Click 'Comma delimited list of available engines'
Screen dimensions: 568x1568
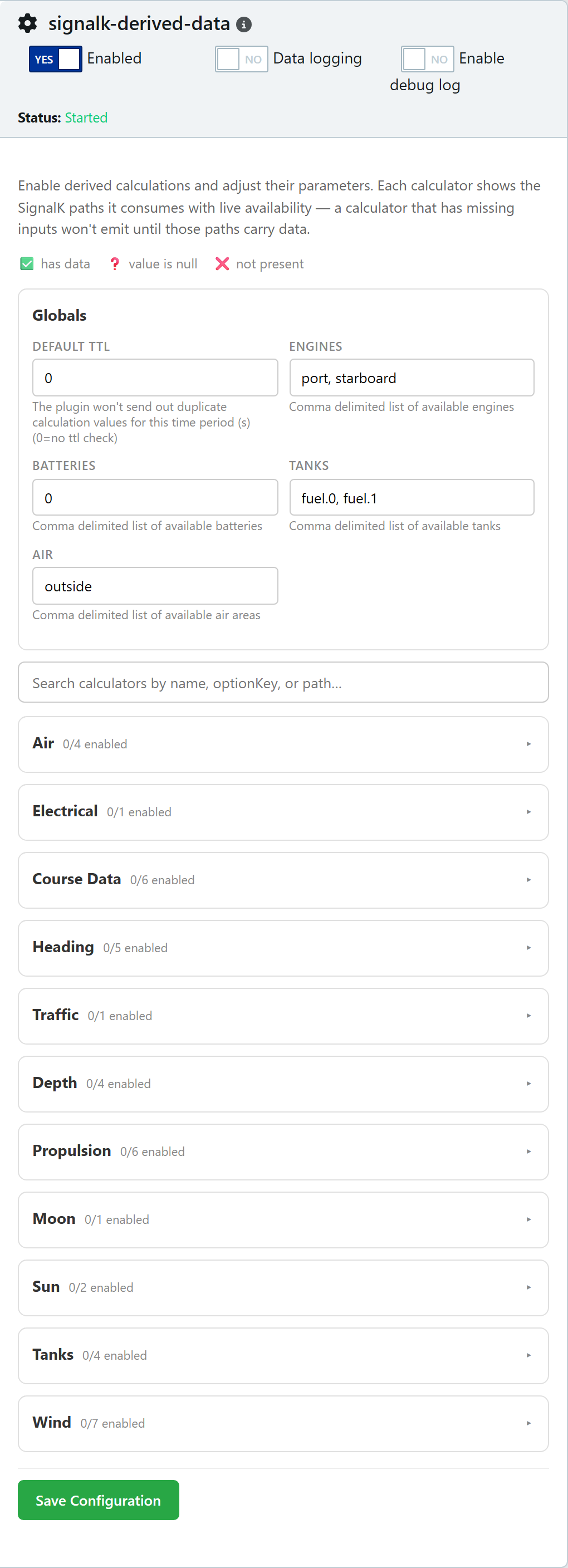(401, 406)
